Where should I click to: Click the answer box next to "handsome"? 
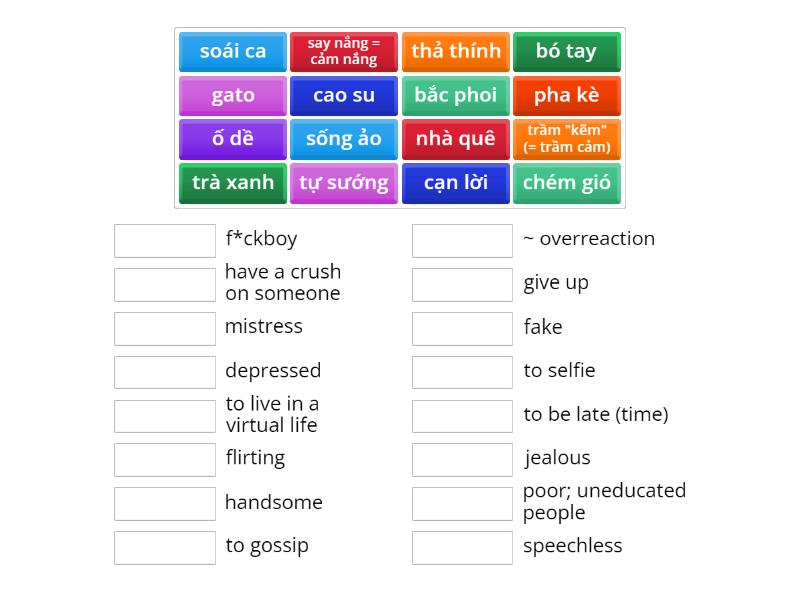[165, 504]
